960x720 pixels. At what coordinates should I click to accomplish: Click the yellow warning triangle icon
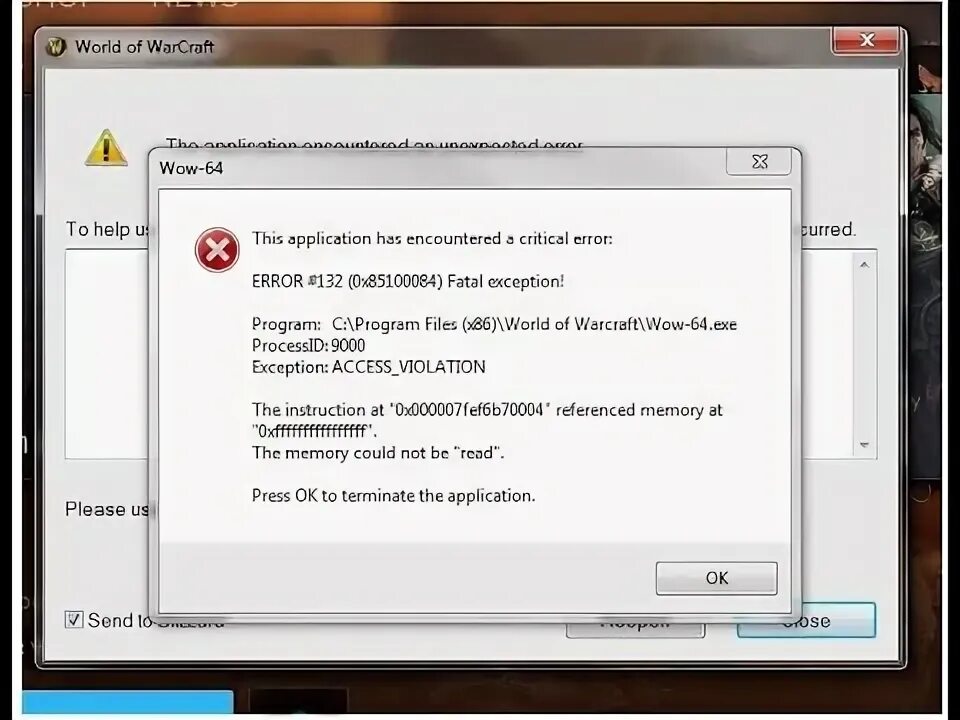[x=106, y=148]
